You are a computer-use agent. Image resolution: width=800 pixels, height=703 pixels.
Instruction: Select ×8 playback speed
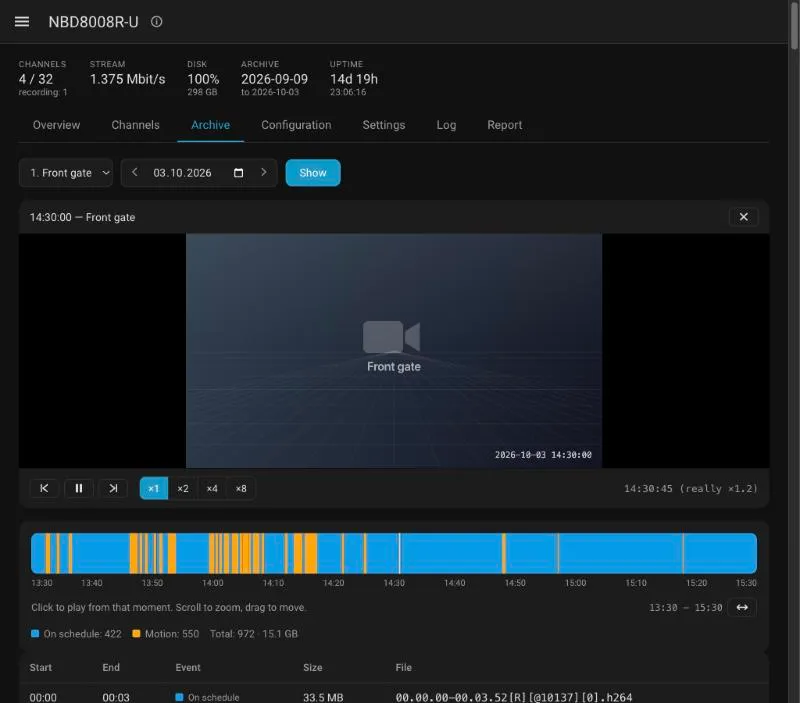click(x=241, y=488)
